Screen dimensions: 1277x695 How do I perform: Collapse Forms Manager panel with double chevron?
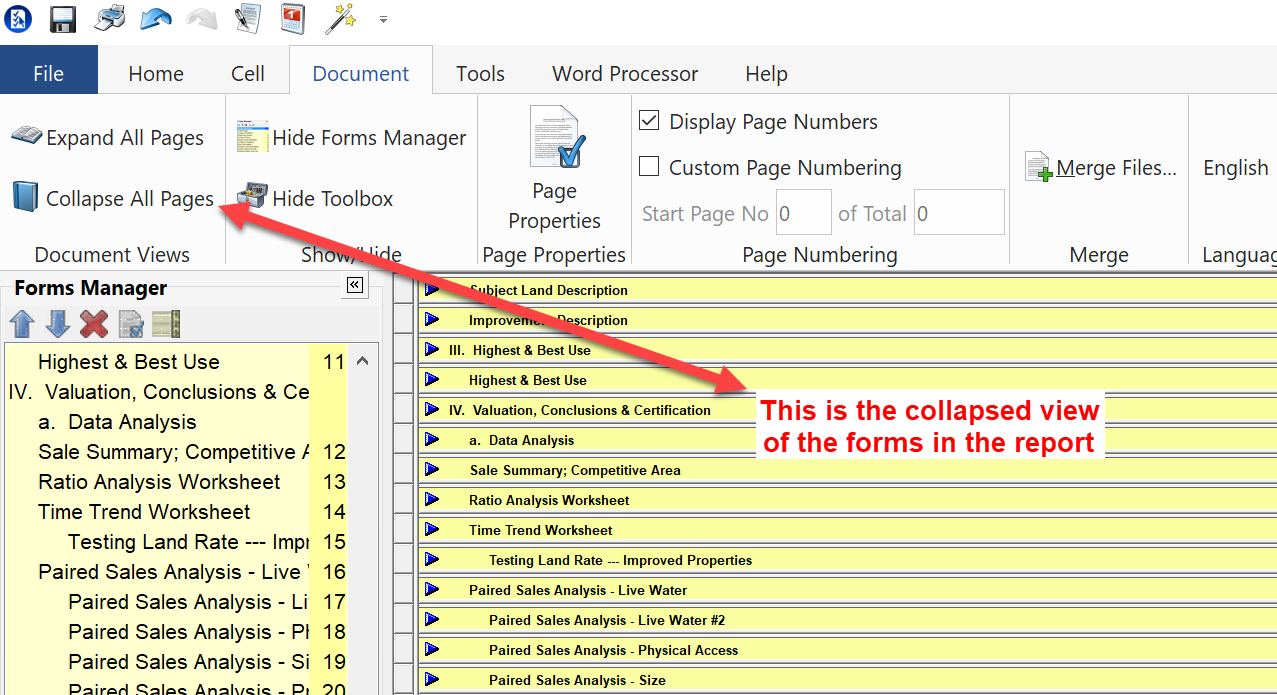tap(354, 286)
